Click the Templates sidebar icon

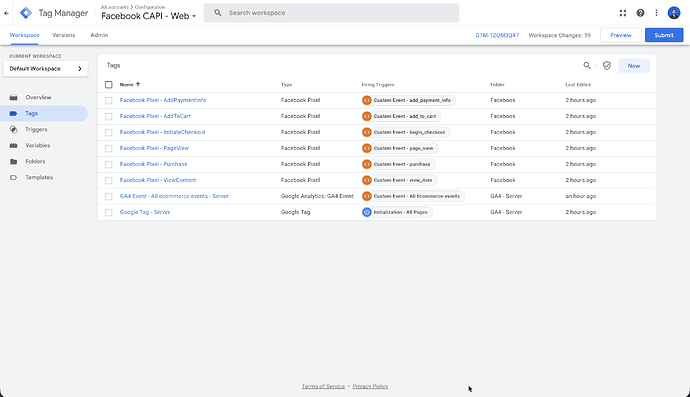[x=14, y=177]
